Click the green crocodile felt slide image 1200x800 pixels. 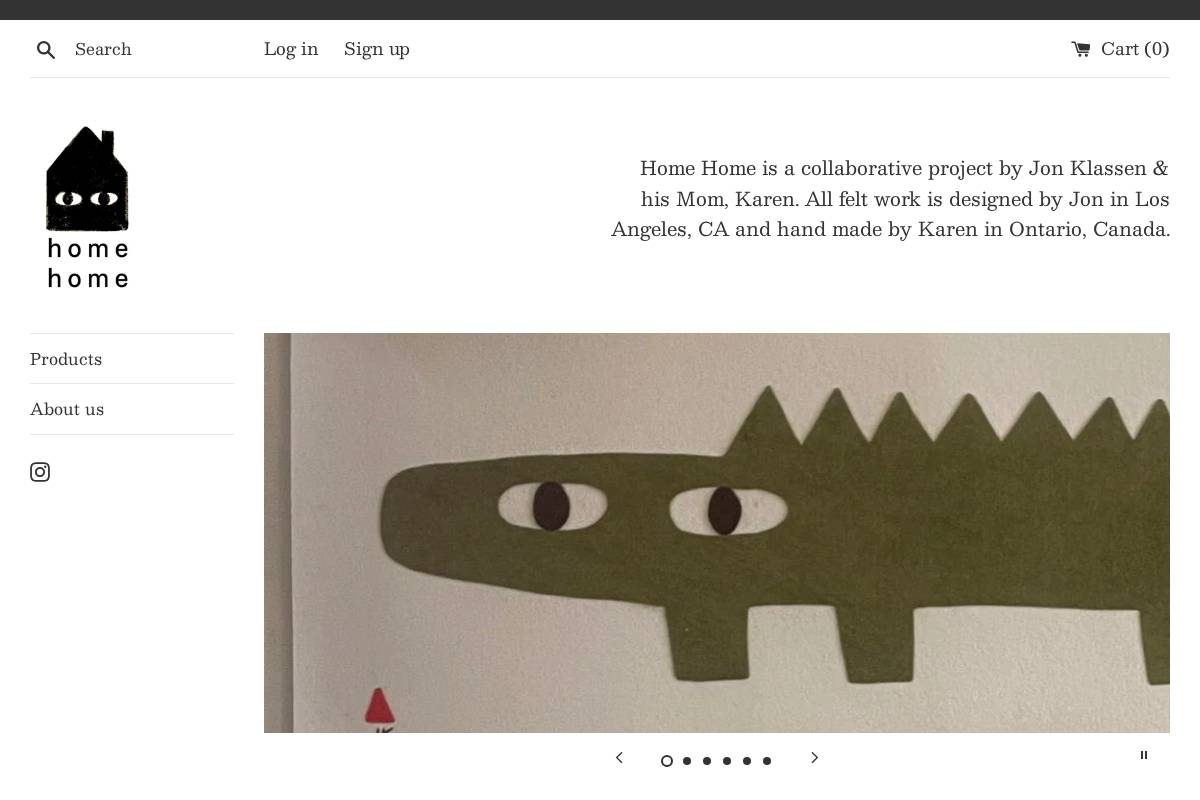tap(717, 533)
